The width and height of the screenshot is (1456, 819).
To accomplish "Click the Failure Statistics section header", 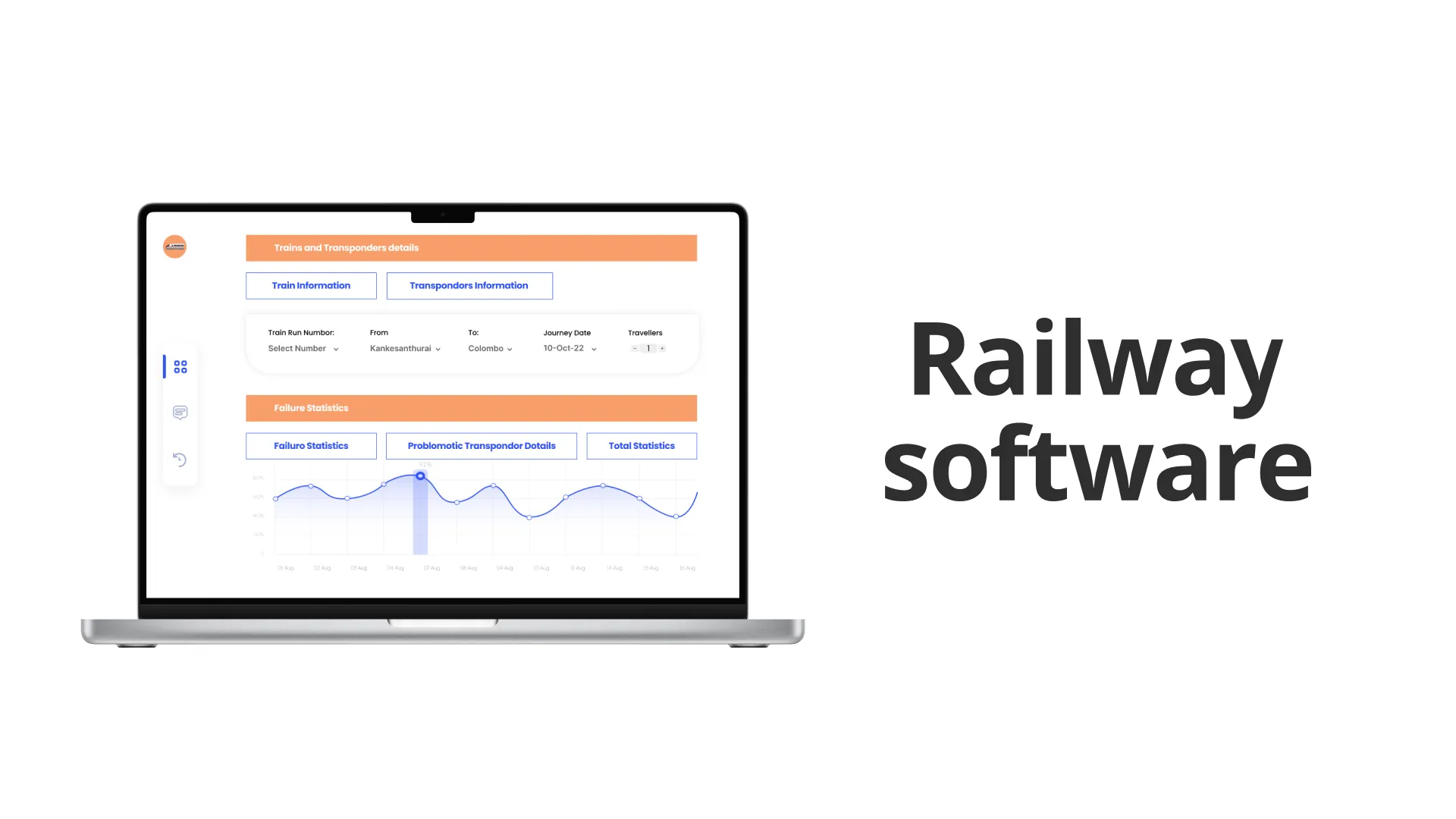I will (472, 407).
